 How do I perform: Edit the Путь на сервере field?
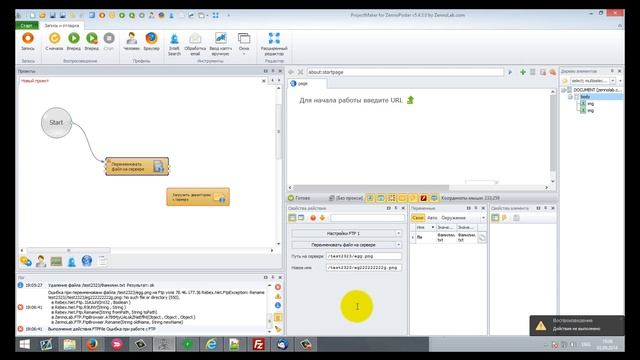(364, 256)
